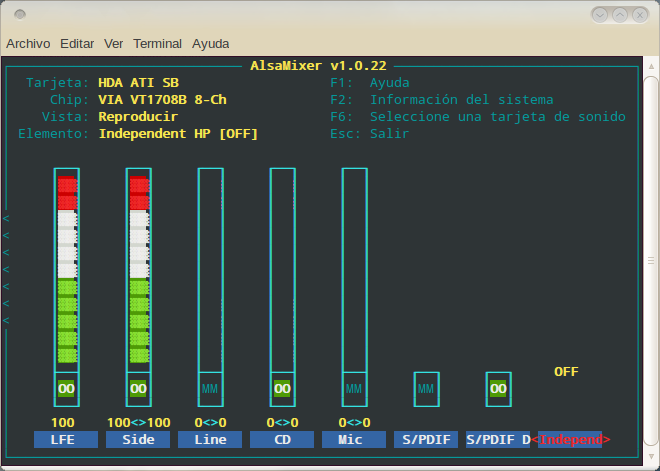Click the F2 Información del sistema entry

pos(442,100)
